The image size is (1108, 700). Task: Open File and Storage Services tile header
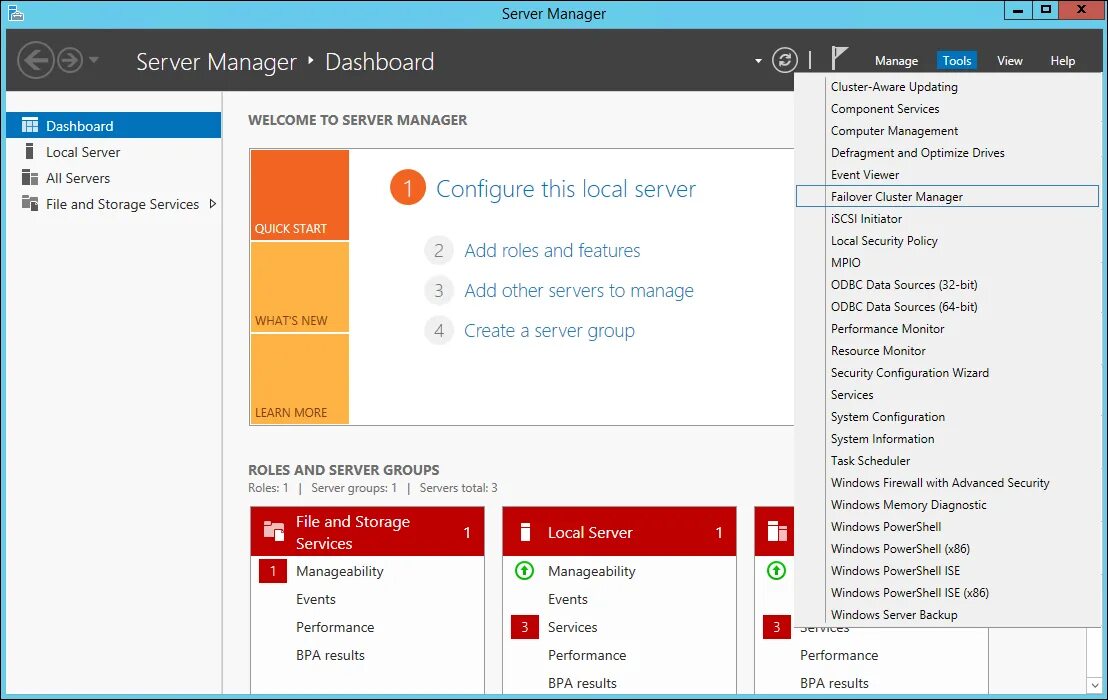pos(367,531)
